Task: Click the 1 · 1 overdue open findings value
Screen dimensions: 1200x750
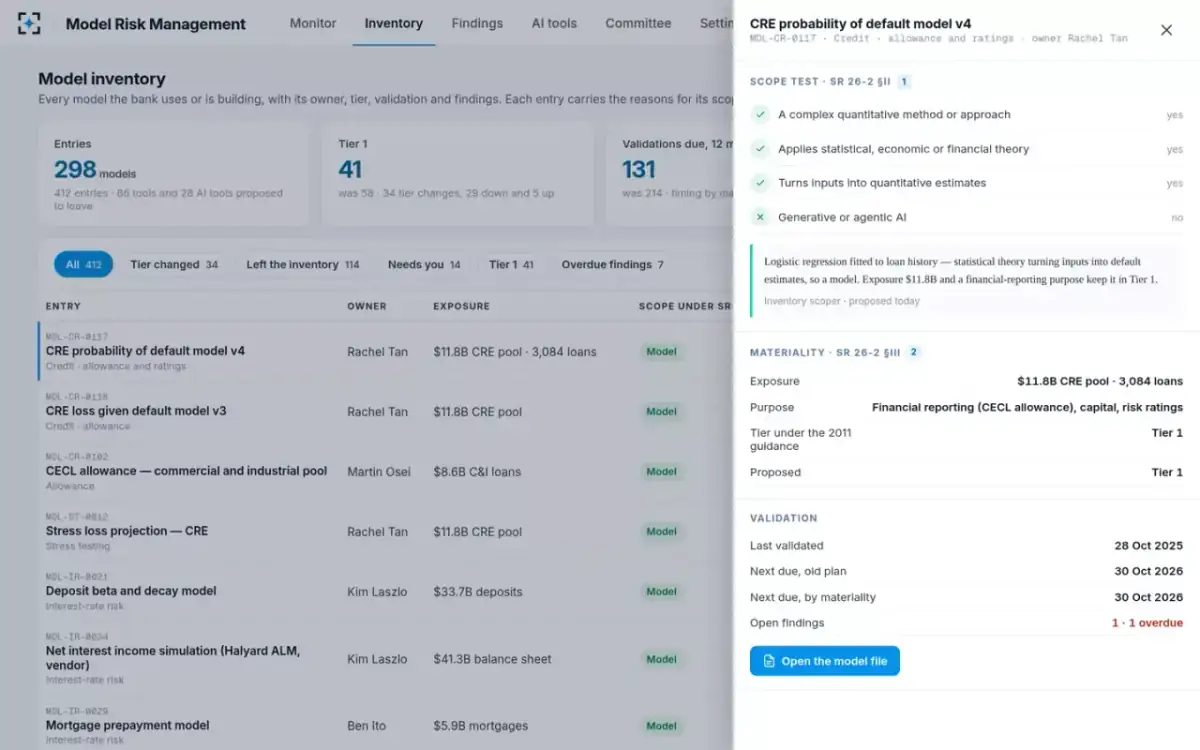Action: tap(1147, 623)
